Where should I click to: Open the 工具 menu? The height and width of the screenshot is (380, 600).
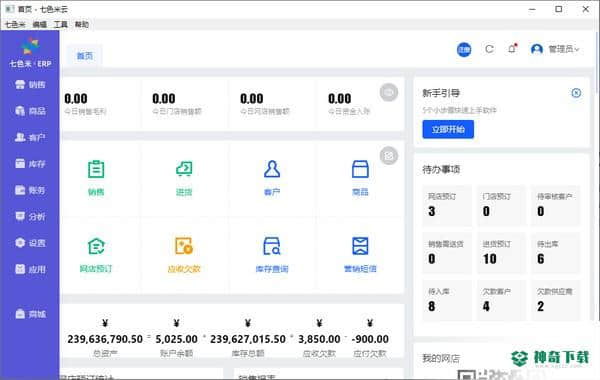click(60, 24)
